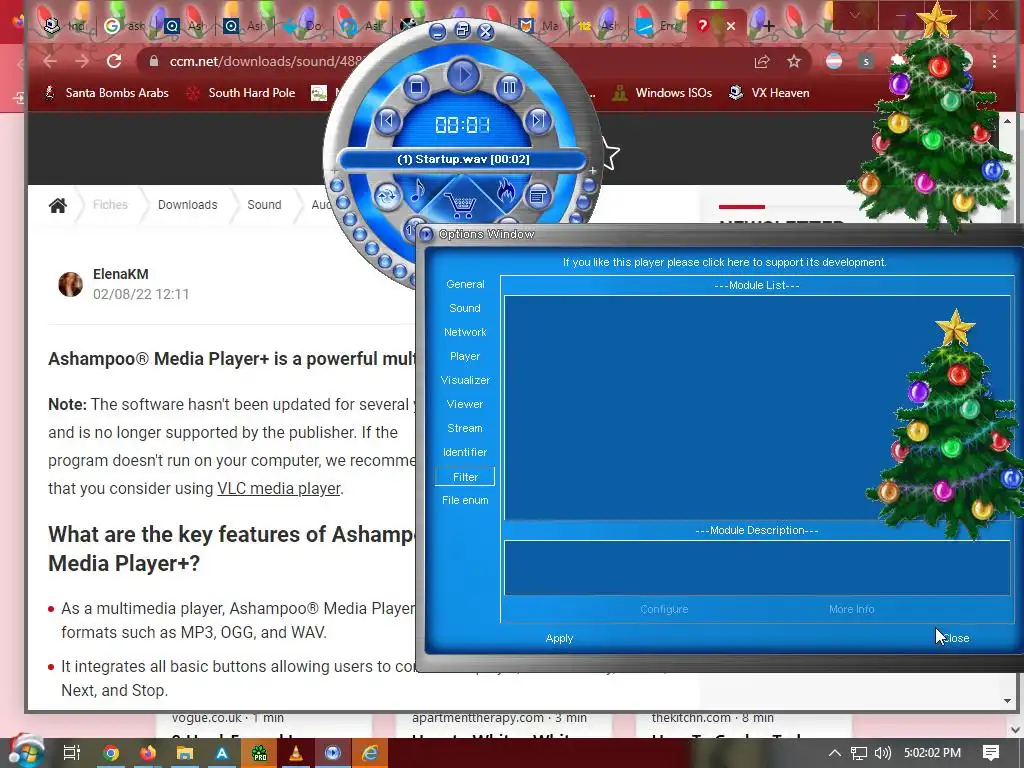
Task: Open the Sound breadcrumb link
Action: click(264, 205)
